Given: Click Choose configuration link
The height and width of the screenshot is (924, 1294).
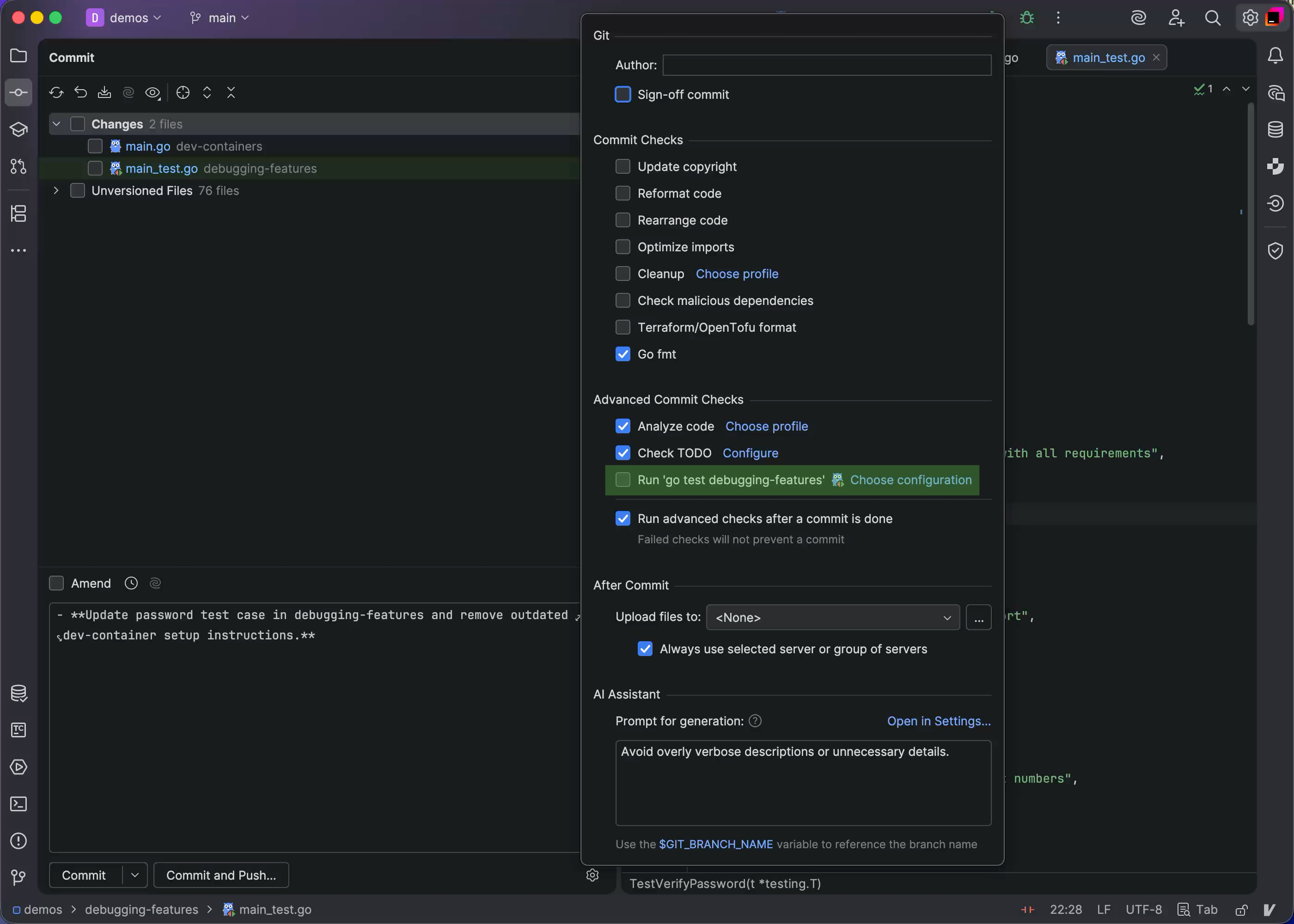Looking at the screenshot, I should (910, 480).
